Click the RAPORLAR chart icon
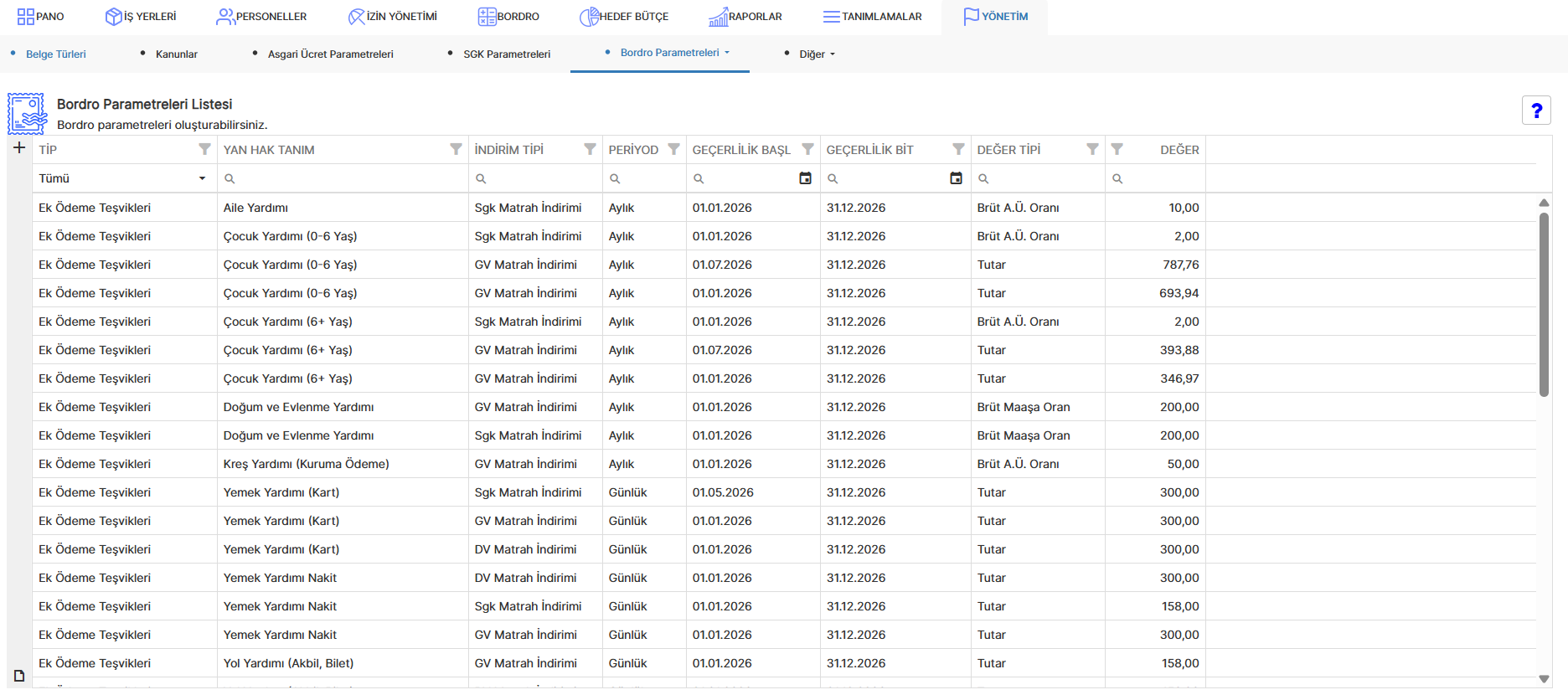The width and height of the screenshot is (1568, 695). point(719,17)
